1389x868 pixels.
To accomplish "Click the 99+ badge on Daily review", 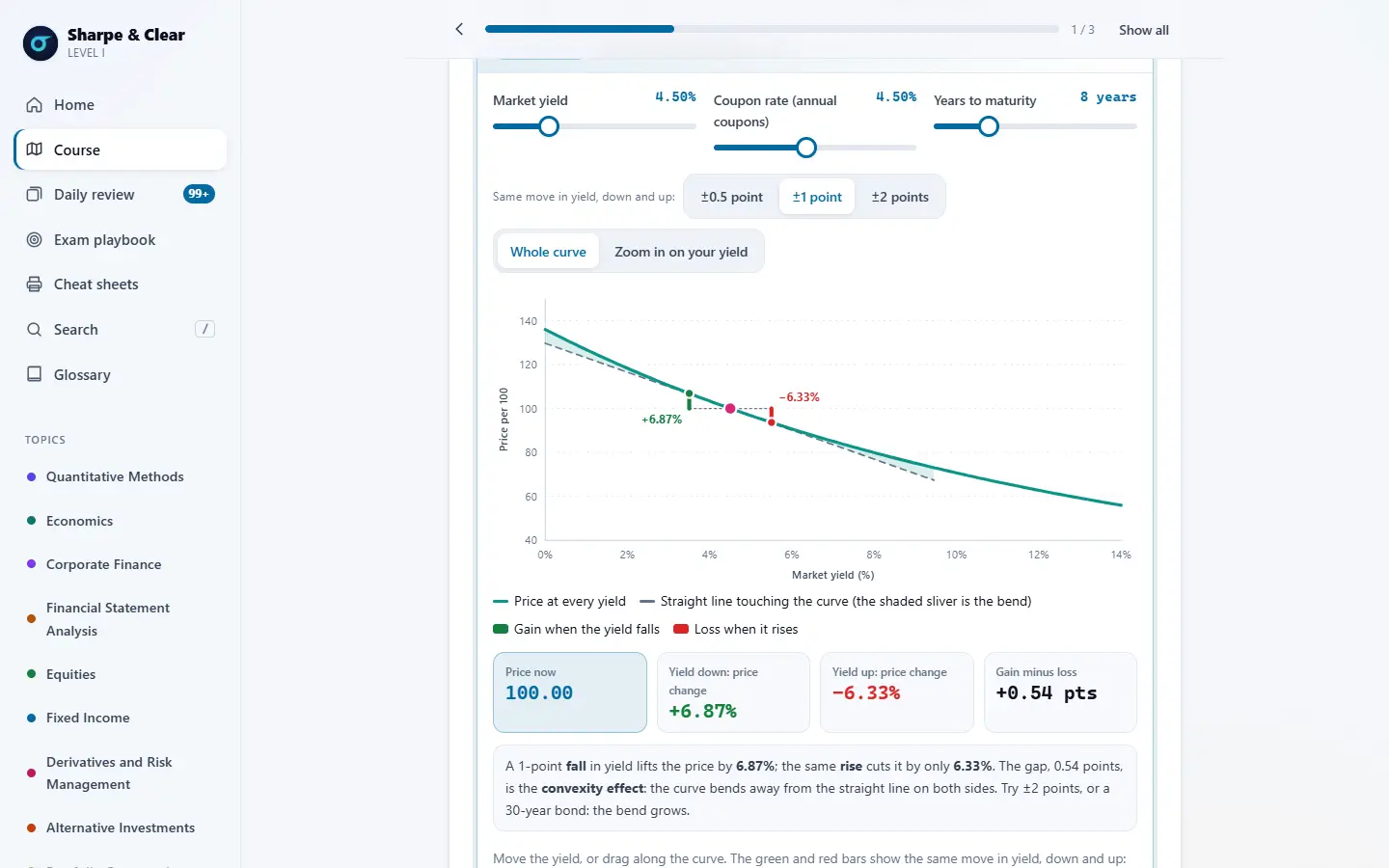I will tap(199, 194).
